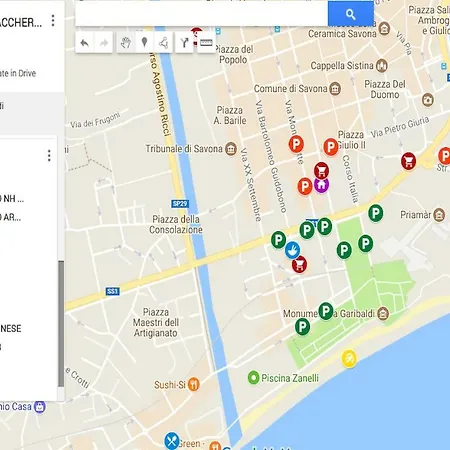450x450 pixels.
Task: Click the sidebar vertical scrollbar
Action: coord(61,323)
